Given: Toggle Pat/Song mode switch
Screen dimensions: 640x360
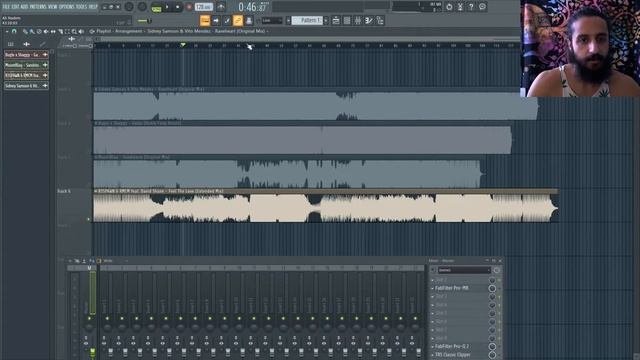Looking at the screenshot, I should click(156, 8).
